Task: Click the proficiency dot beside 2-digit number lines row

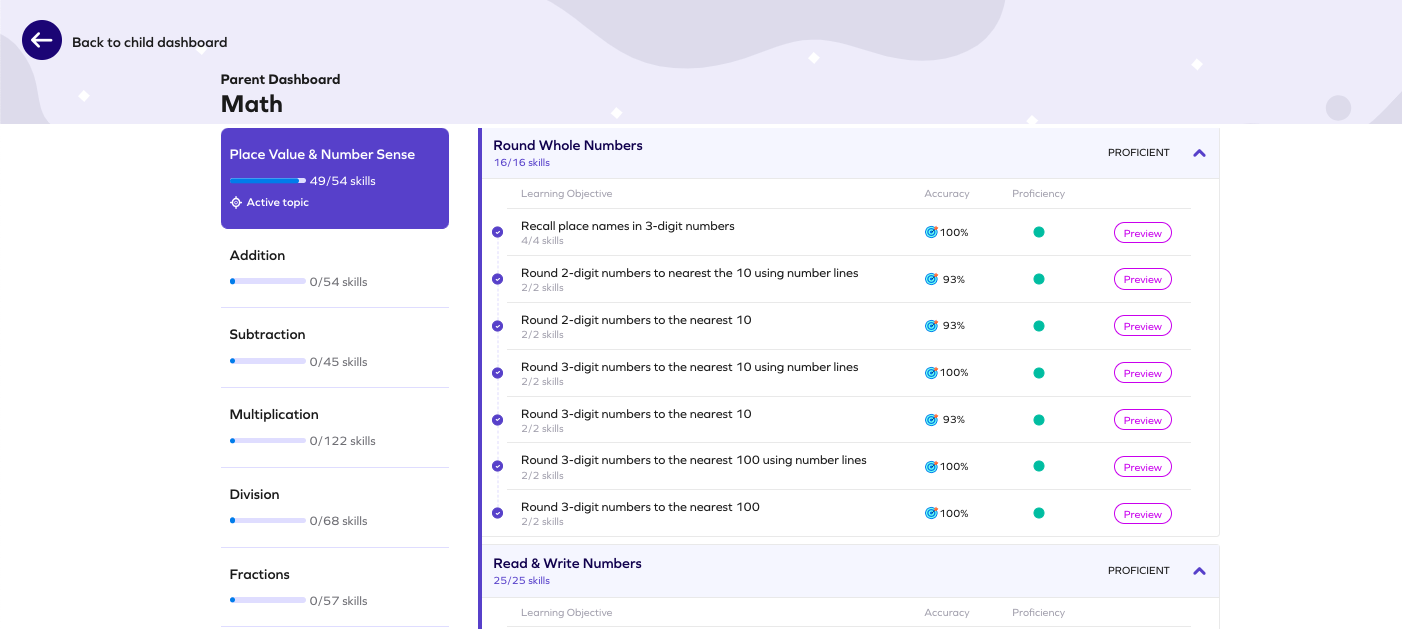Action: [x=1038, y=277]
